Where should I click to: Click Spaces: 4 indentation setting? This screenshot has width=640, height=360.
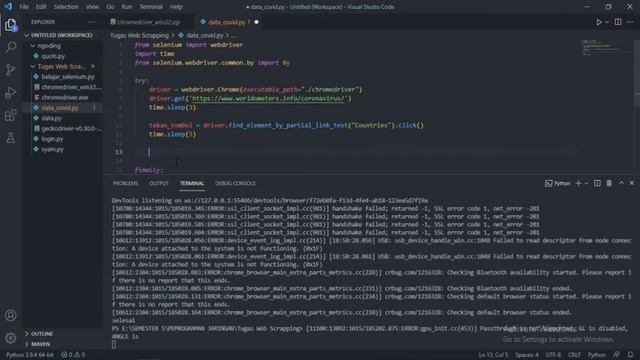coord(527,355)
